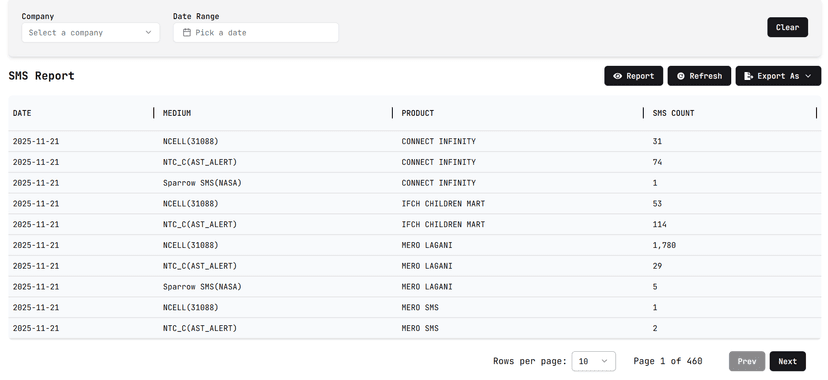Image resolution: width=828 pixels, height=380 pixels.
Task: Click SMS count 2 in last row
Action: [x=655, y=328]
